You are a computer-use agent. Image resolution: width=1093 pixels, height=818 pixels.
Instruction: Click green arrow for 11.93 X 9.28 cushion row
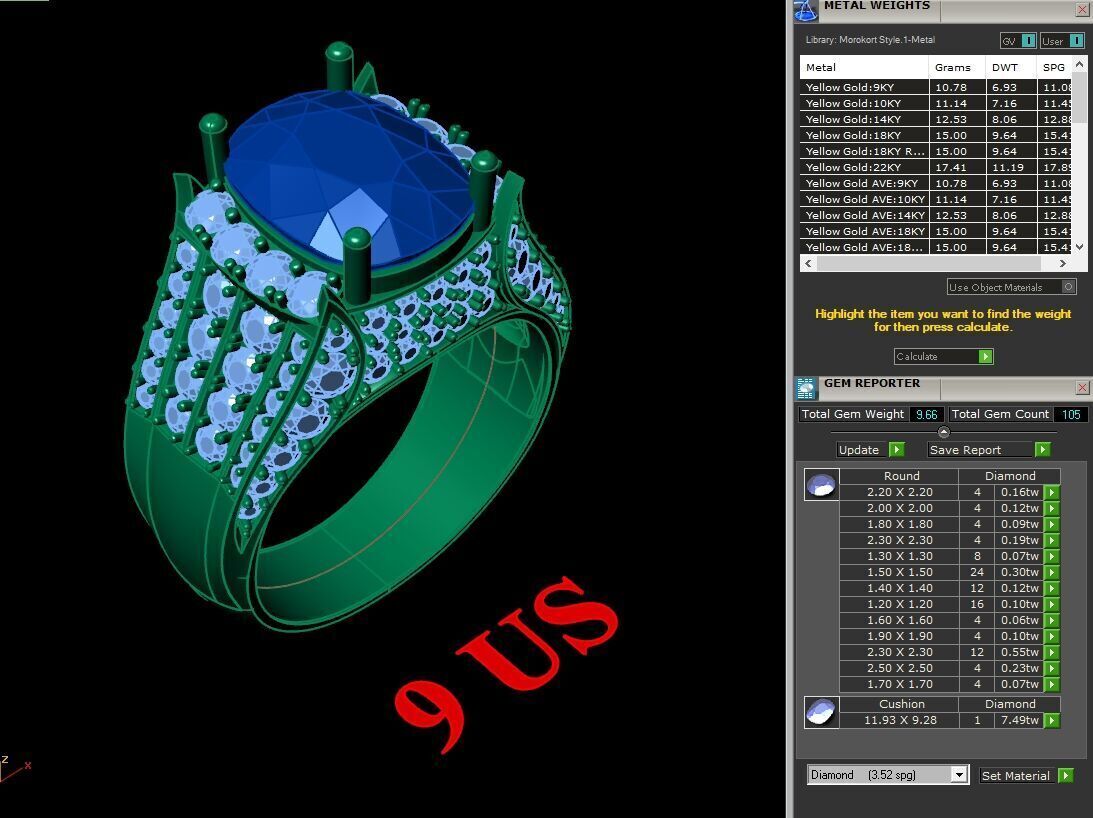tap(1051, 720)
